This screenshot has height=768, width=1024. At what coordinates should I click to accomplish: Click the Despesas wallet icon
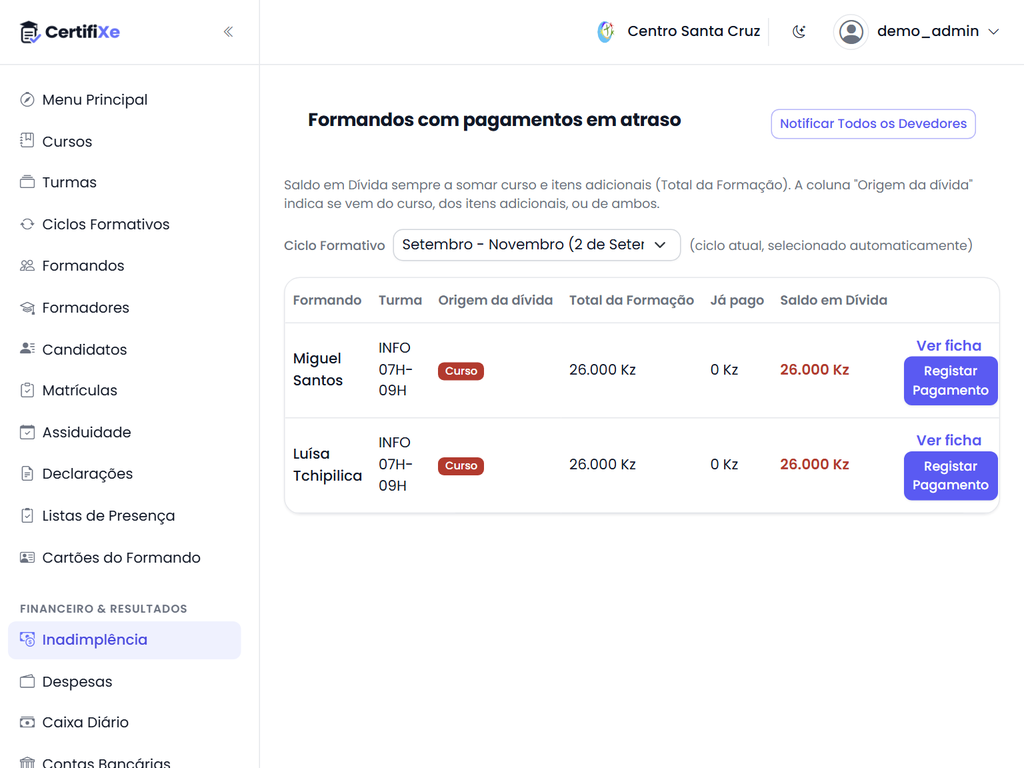[x=27, y=681]
